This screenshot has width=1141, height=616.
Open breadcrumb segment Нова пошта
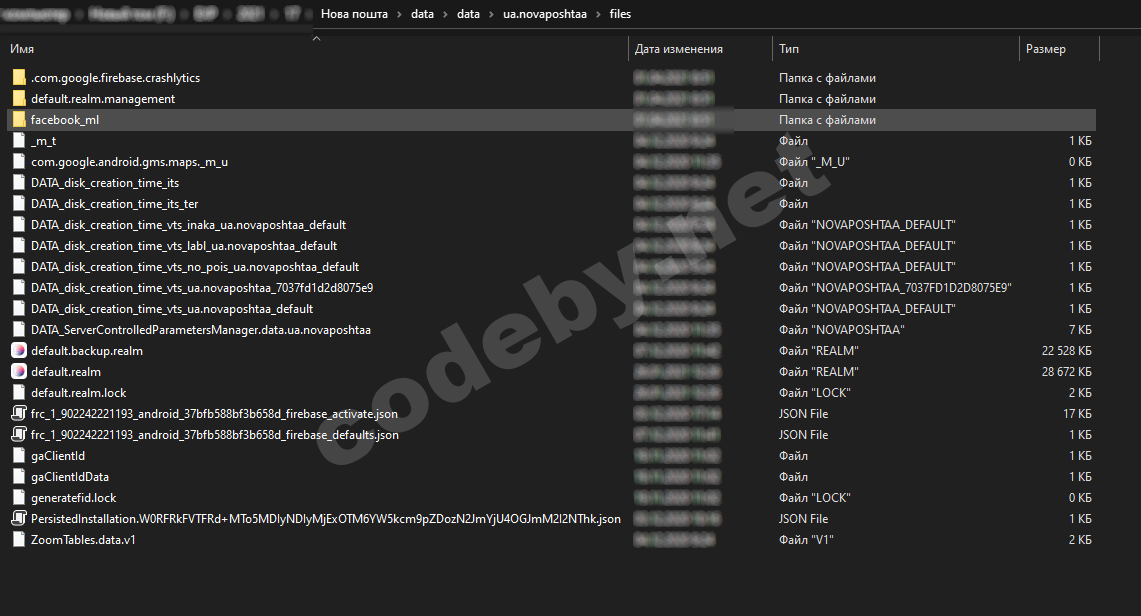coord(354,14)
